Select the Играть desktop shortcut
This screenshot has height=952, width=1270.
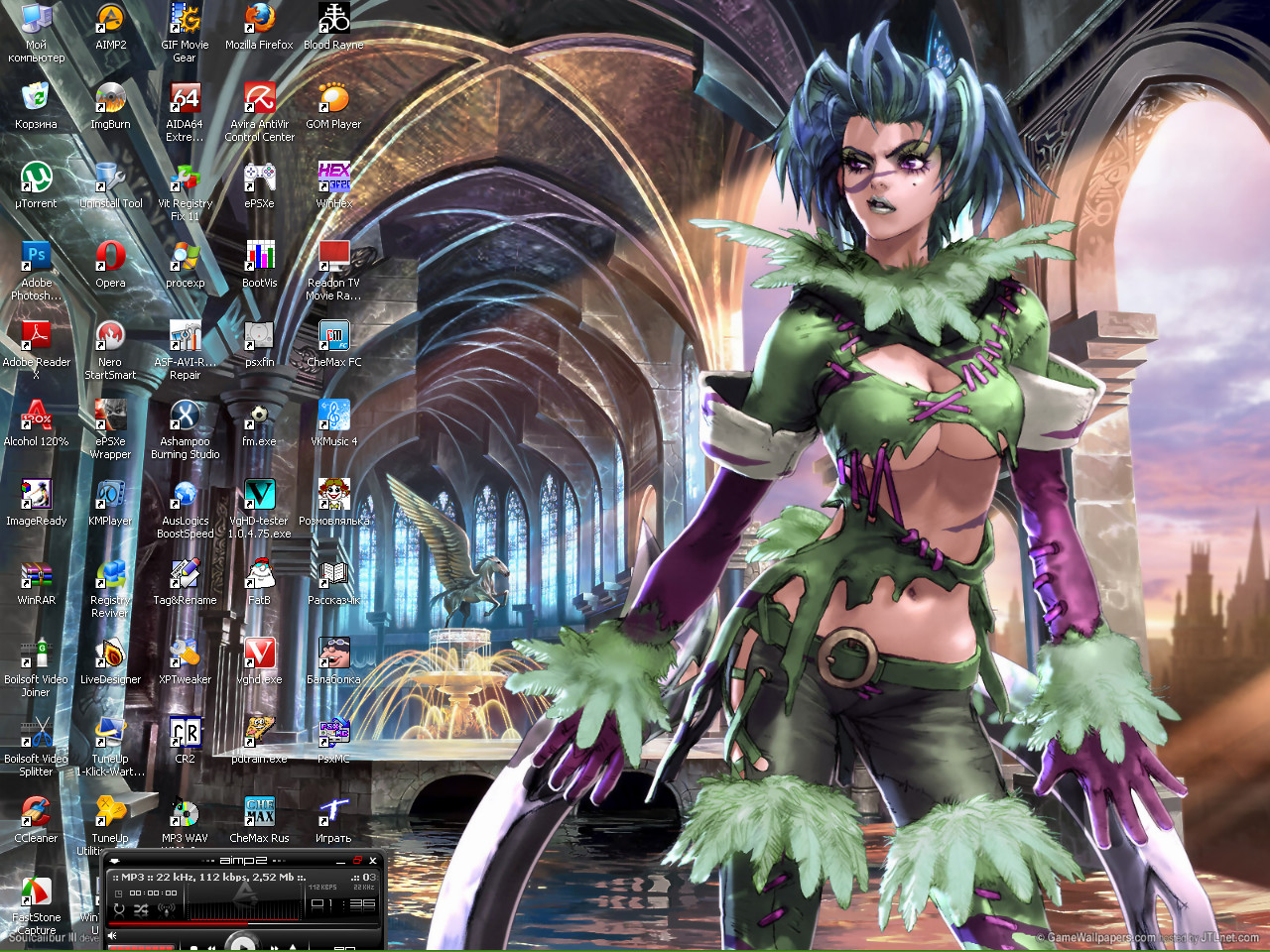tap(333, 812)
